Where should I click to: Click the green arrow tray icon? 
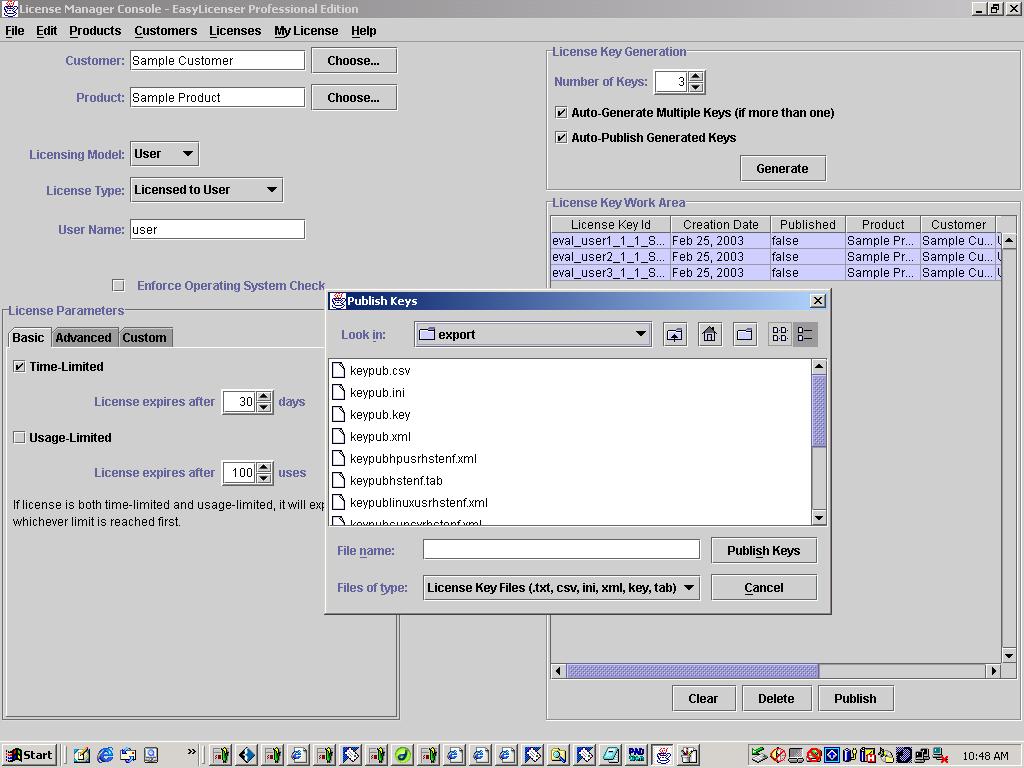pyautogui.click(x=759, y=756)
